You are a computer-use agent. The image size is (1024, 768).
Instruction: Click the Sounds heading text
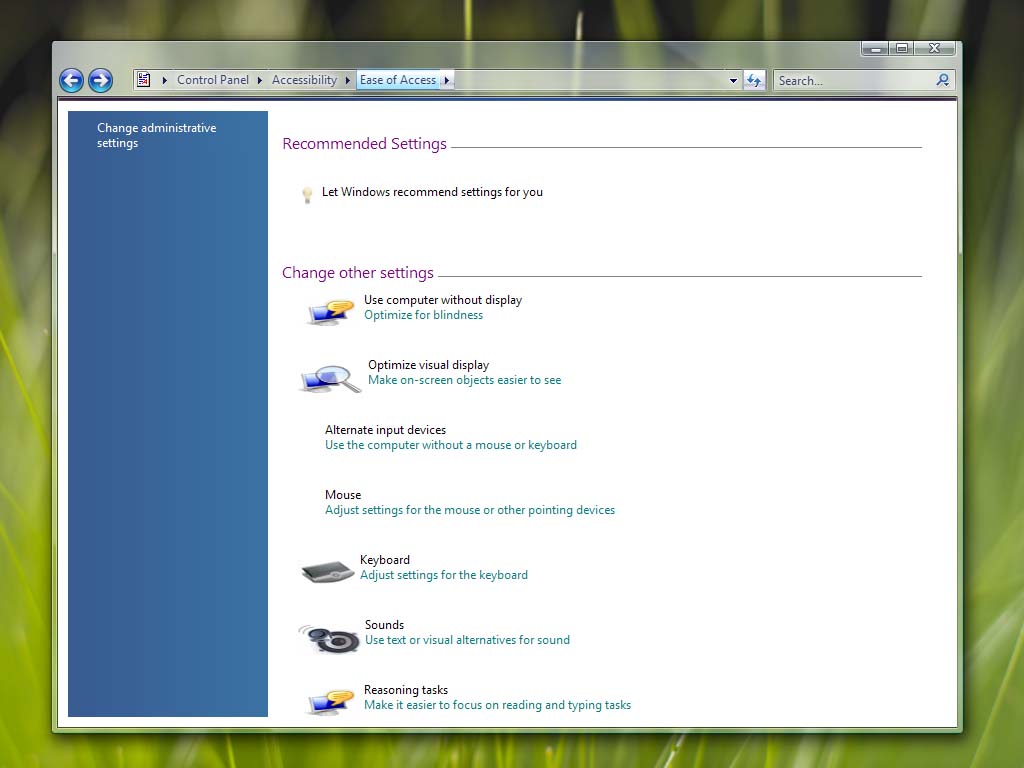(x=384, y=625)
